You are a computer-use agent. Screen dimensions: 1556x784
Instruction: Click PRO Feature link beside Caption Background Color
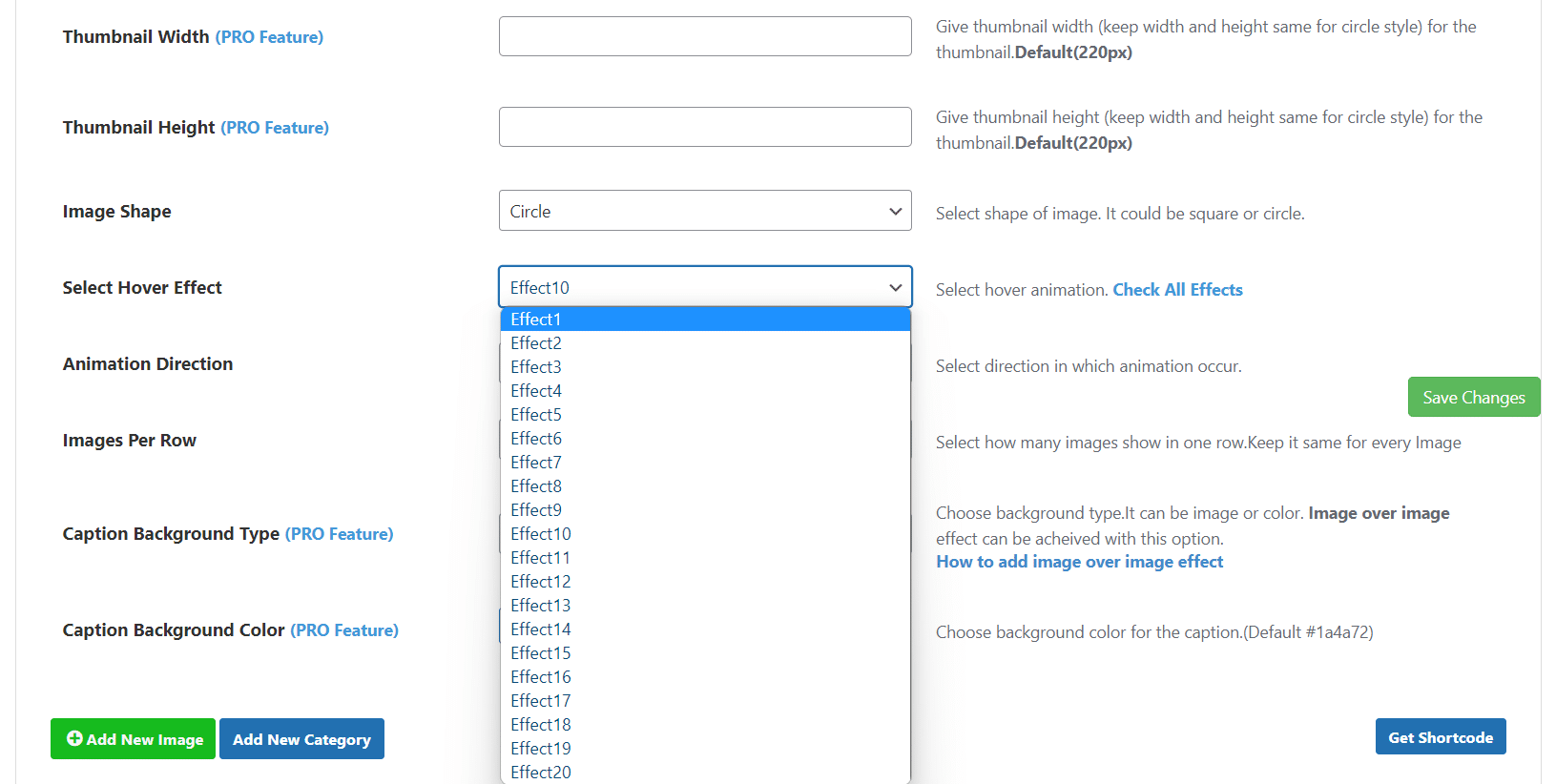[x=344, y=630]
